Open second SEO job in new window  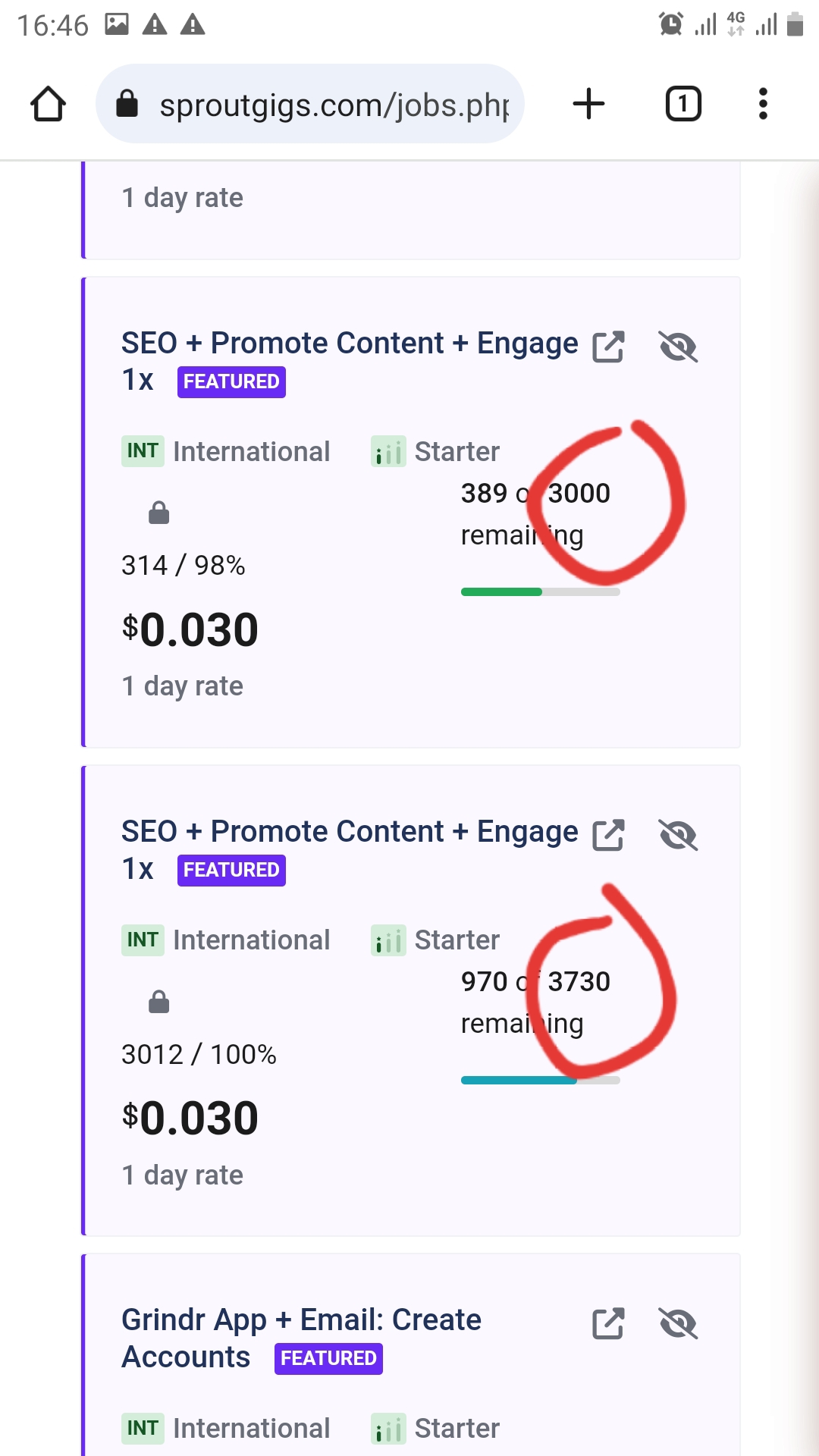(x=608, y=835)
